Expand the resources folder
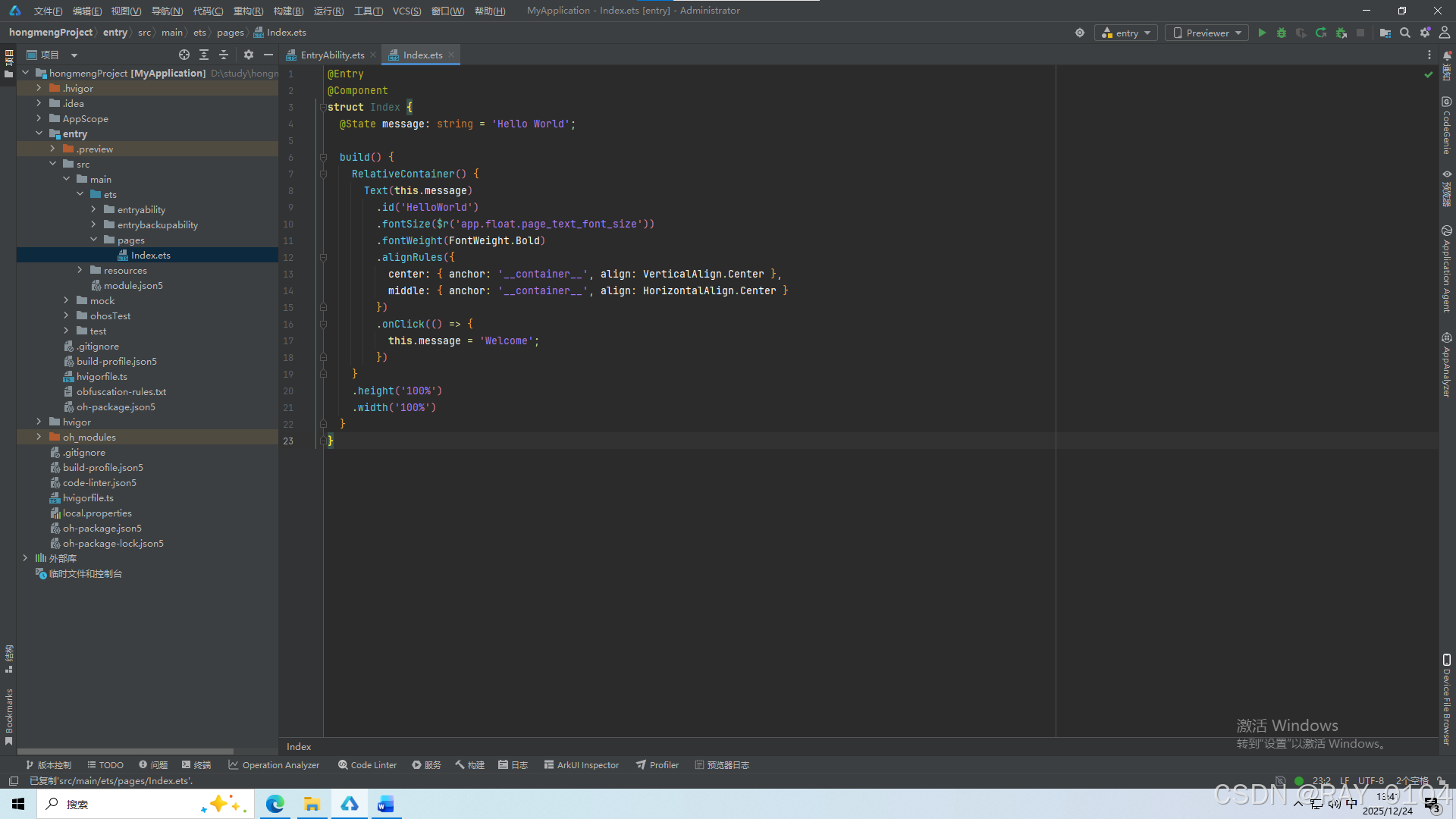This screenshot has height=819, width=1456. [80, 270]
